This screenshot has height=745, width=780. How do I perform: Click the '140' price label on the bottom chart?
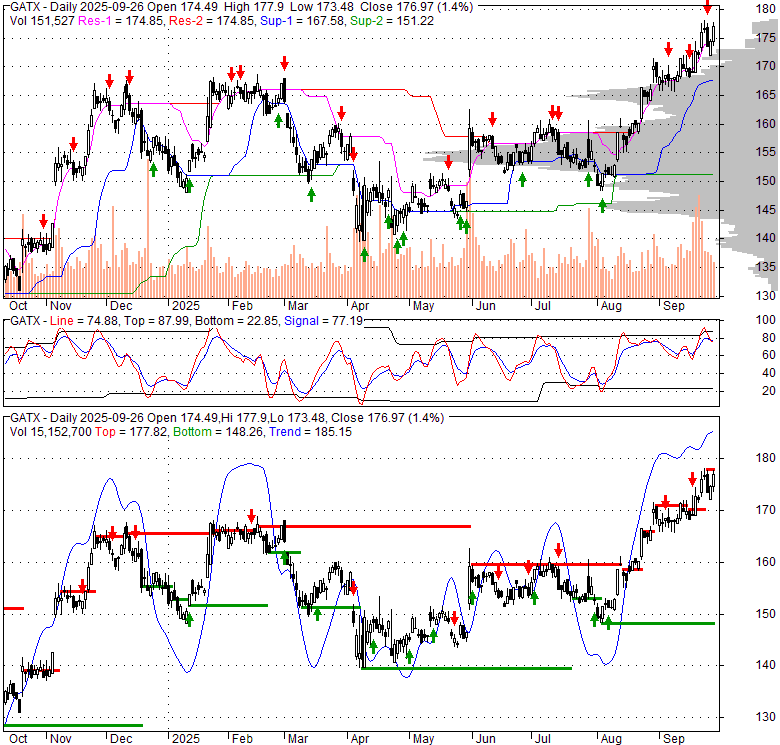(x=766, y=665)
